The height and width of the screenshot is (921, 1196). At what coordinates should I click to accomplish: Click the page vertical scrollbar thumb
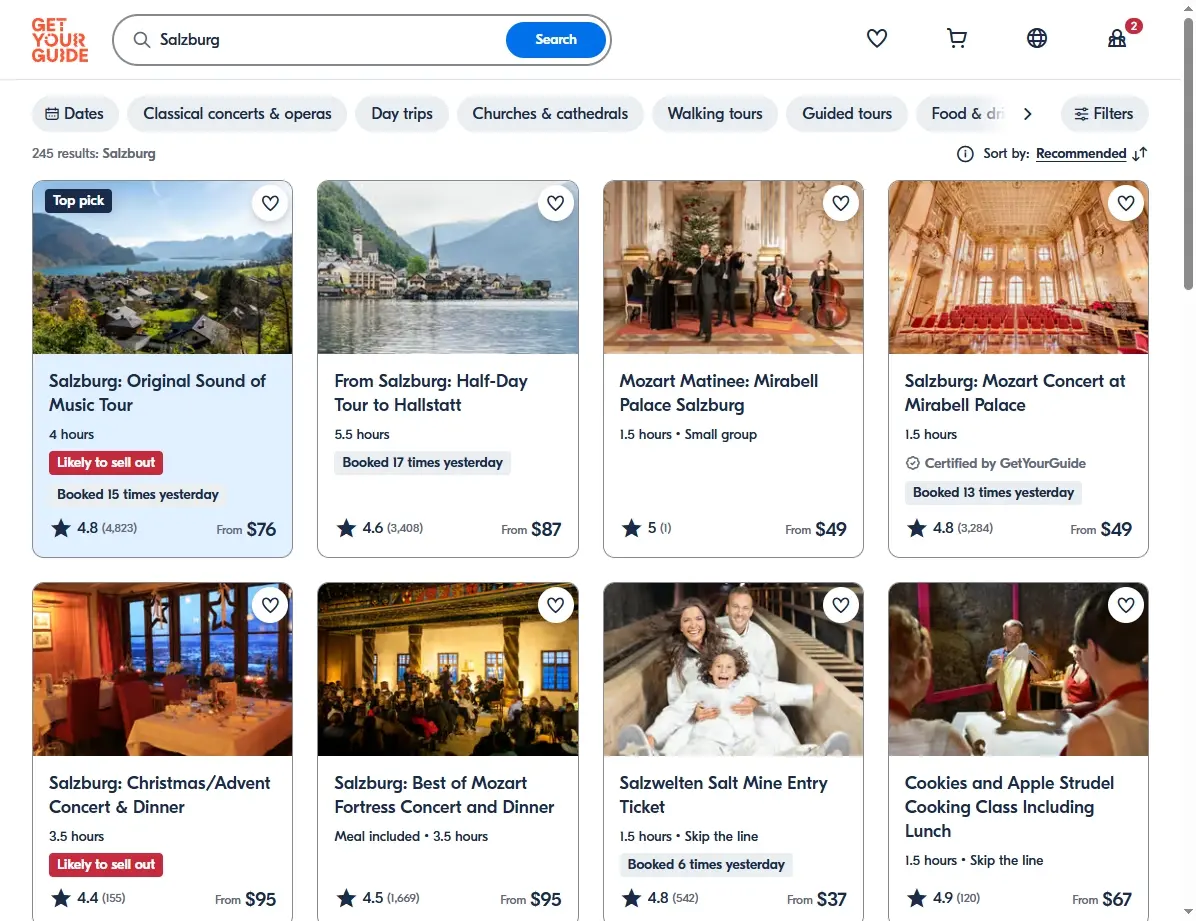pyautogui.click(x=1188, y=153)
